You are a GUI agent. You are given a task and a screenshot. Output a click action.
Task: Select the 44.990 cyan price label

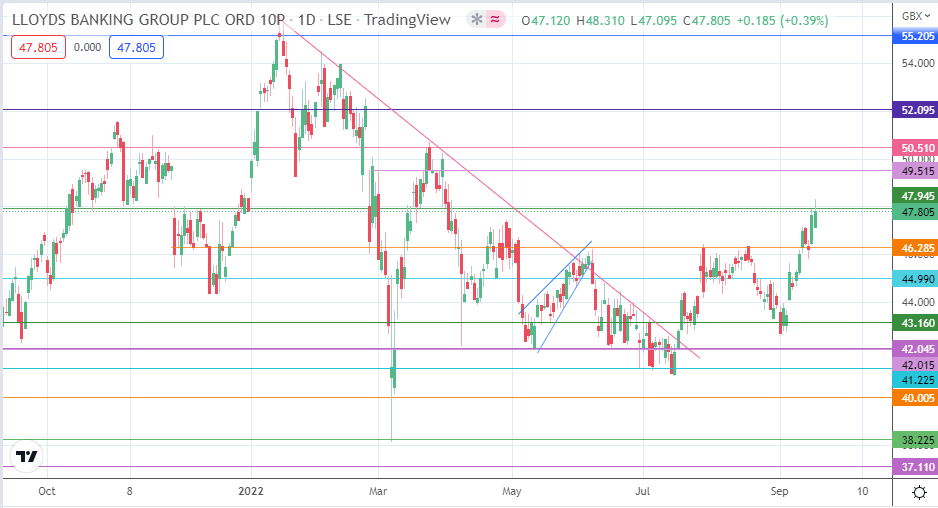[x=915, y=279]
